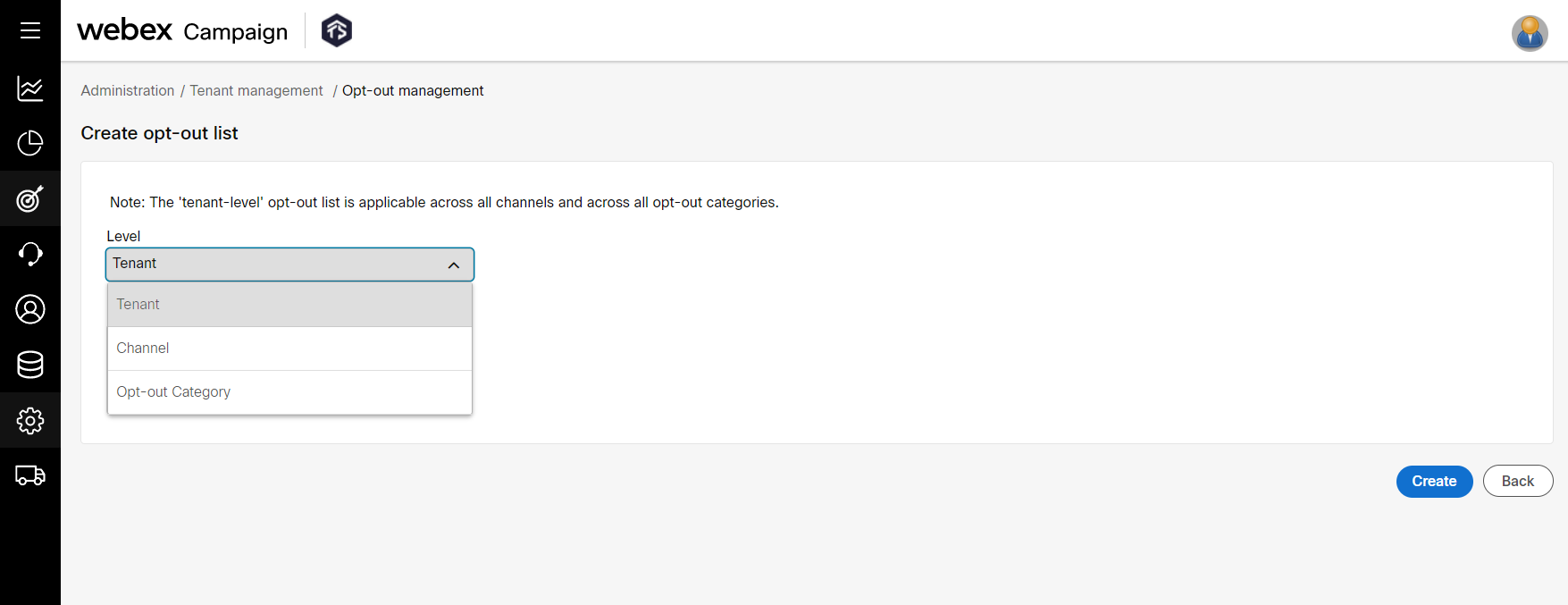Collapse the Level dropdown via its chevron

453,265
